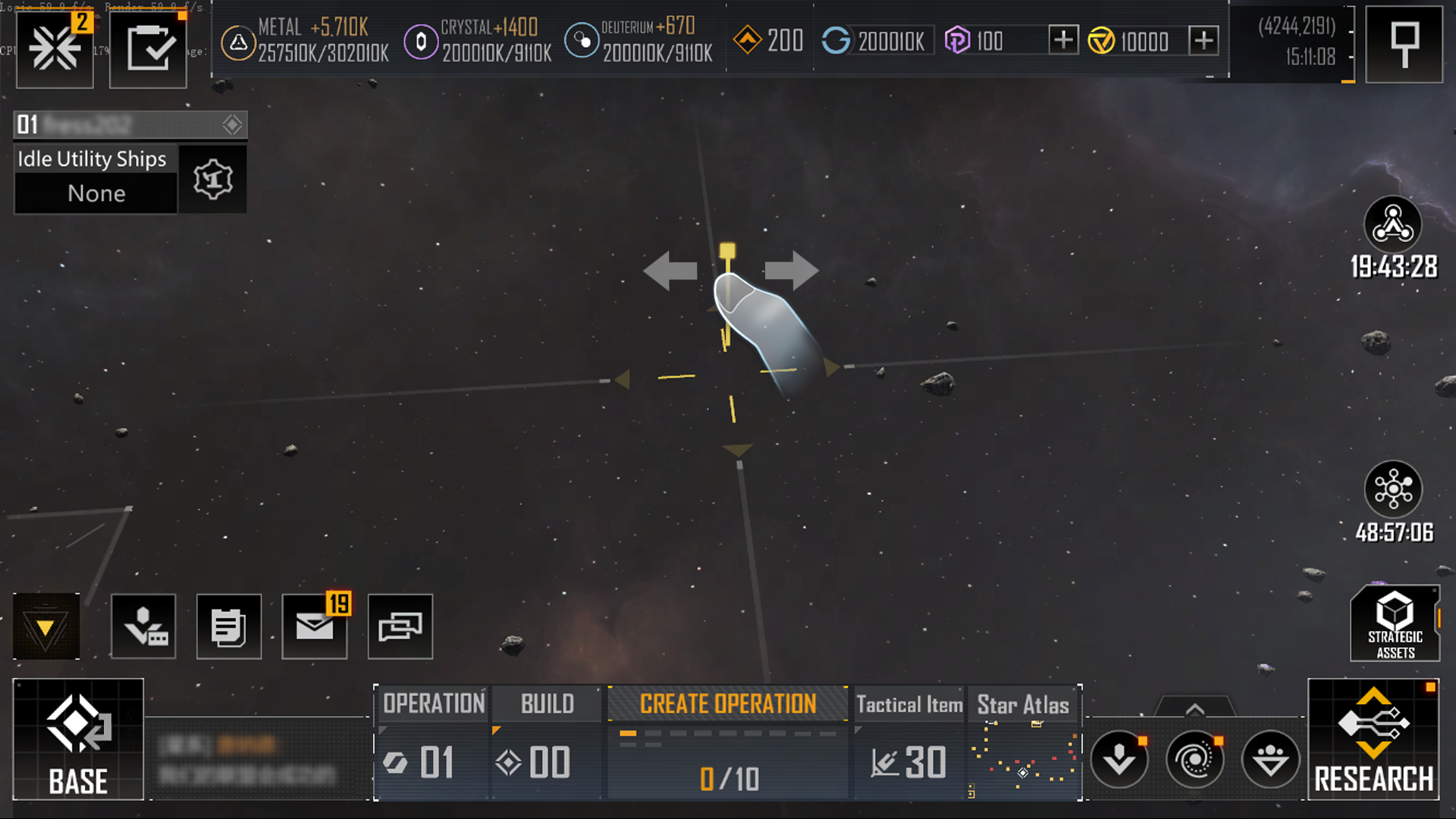Open the notes document icon
1456x819 pixels.
[x=229, y=626]
